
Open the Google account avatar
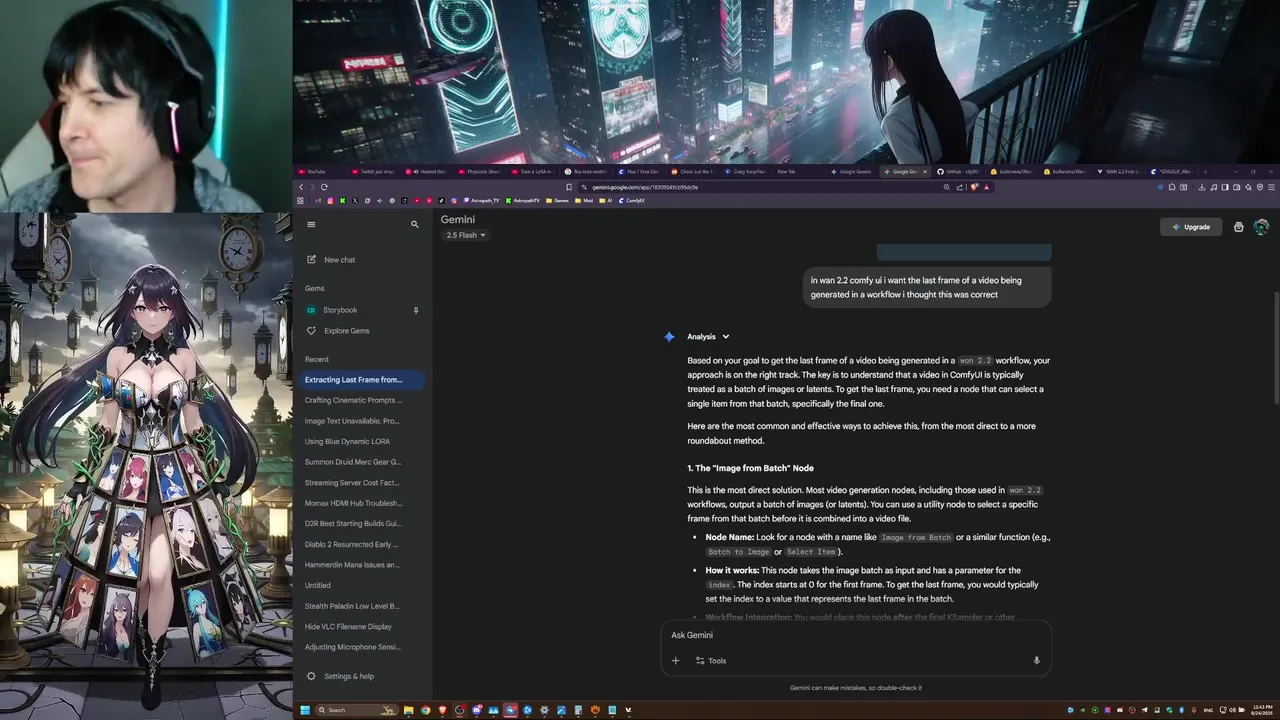(x=1261, y=227)
